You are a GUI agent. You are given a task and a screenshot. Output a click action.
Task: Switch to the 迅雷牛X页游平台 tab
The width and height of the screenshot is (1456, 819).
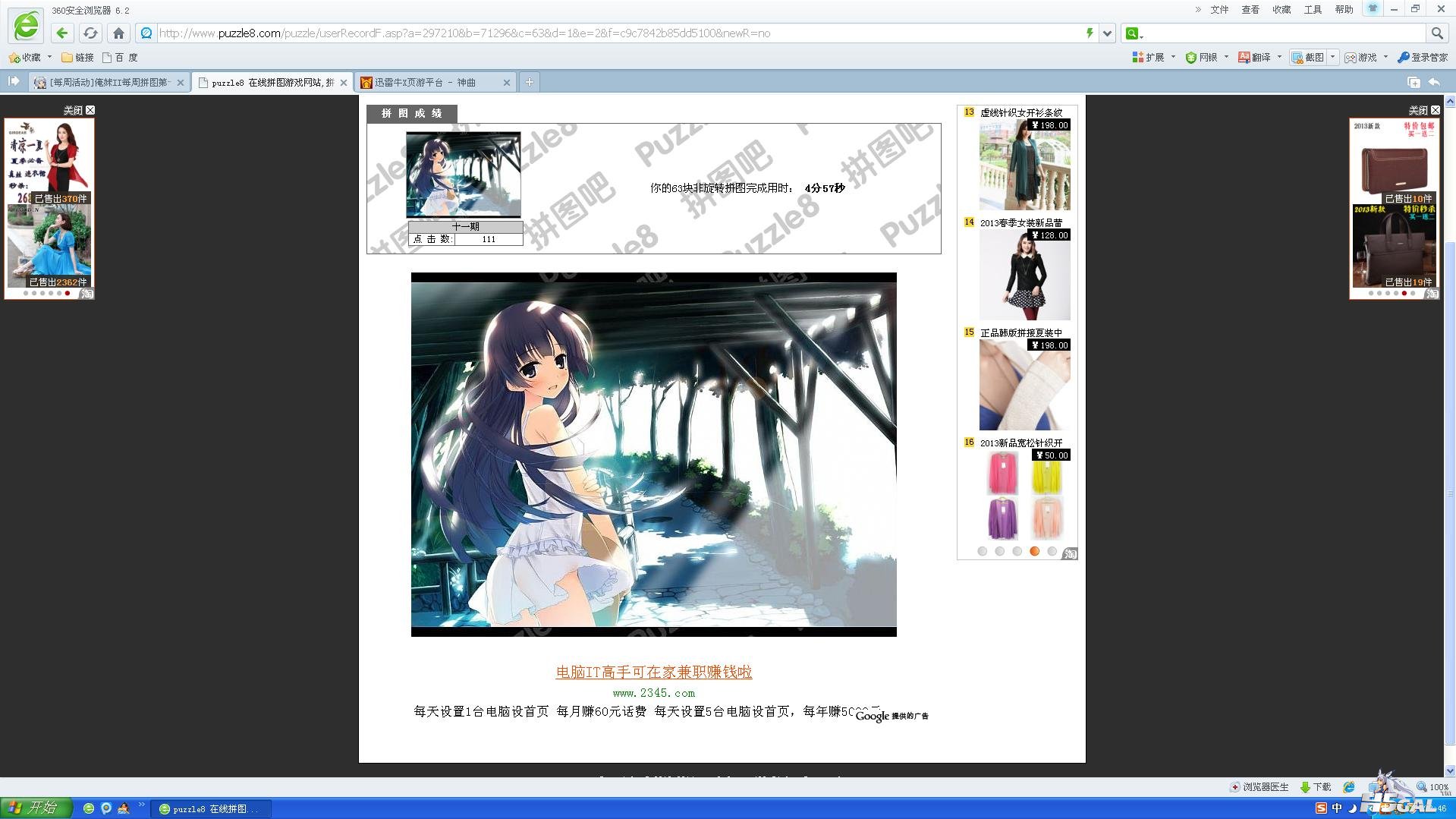coord(425,83)
